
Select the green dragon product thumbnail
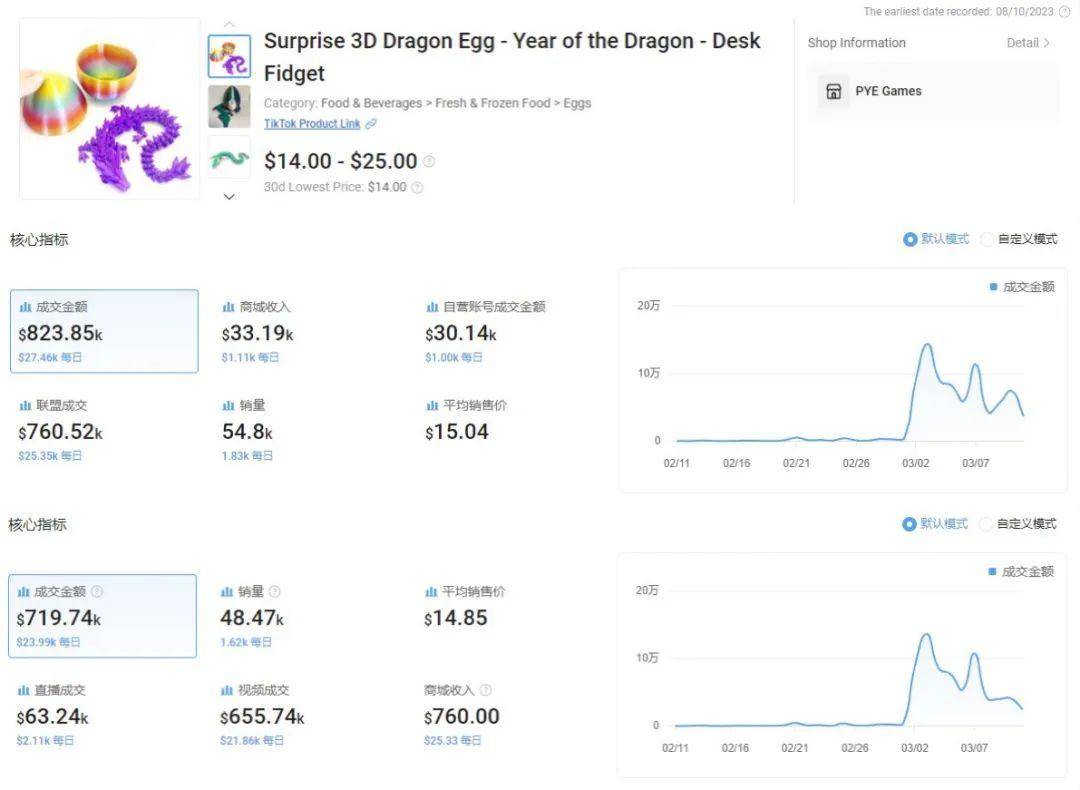(x=229, y=158)
